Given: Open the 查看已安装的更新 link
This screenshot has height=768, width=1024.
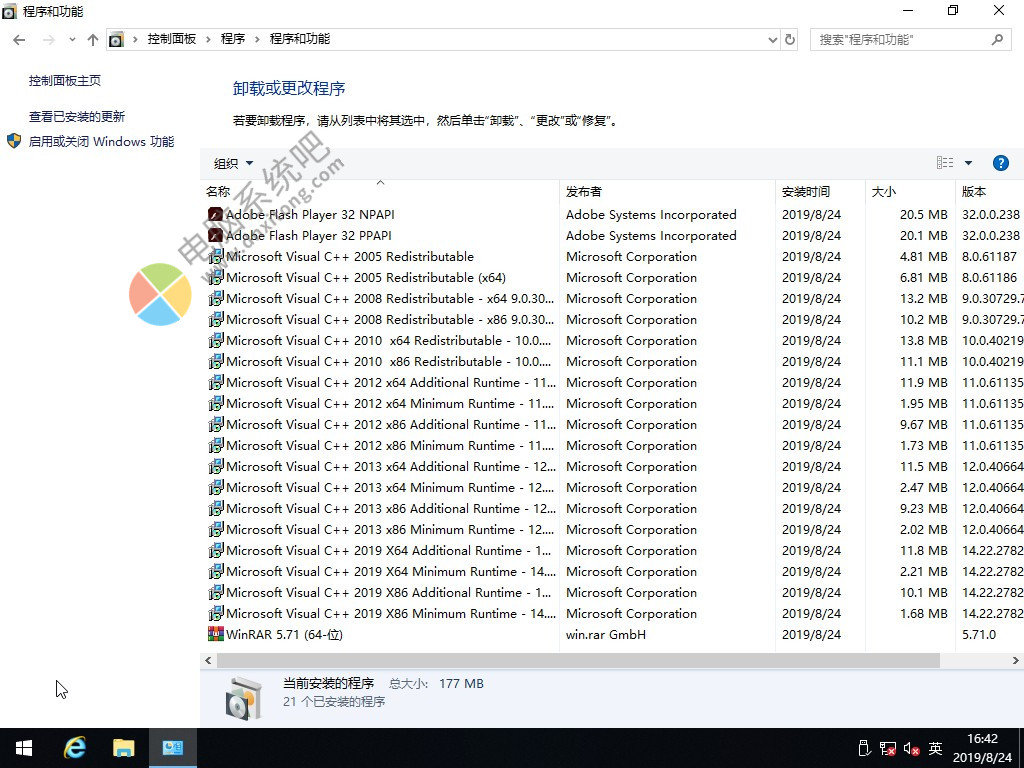Looking at the screenshot, I should [77, 117].
